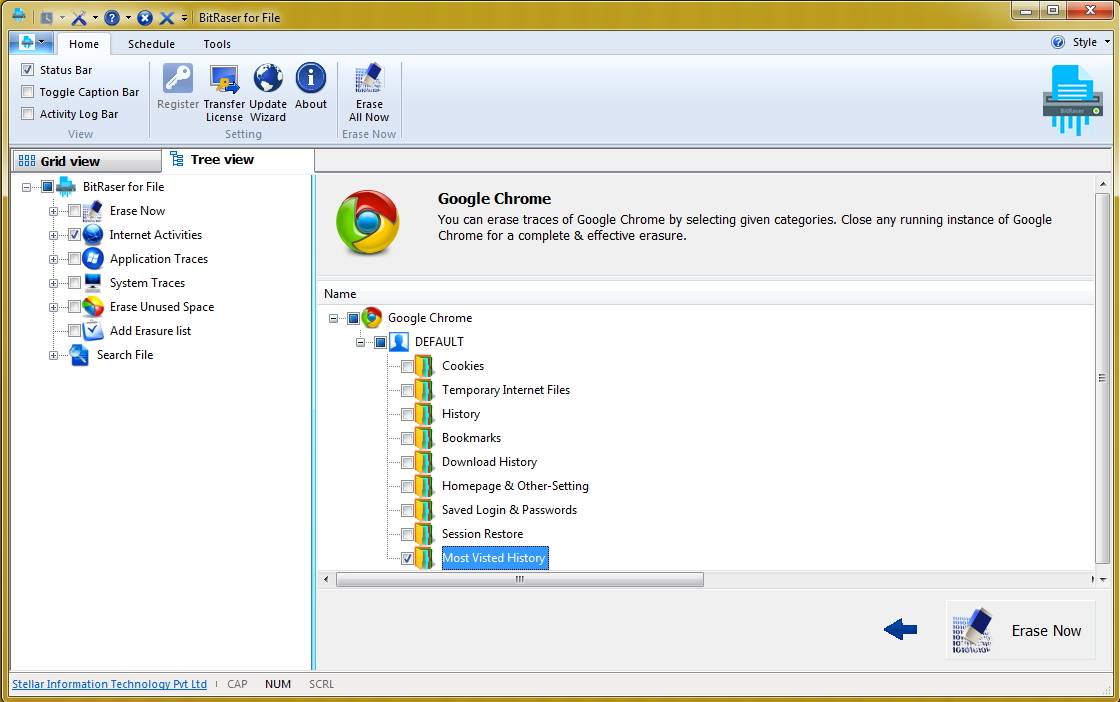Expand the Erase Unused Space node
1120x702 pixels.
(x=54, y=307)
